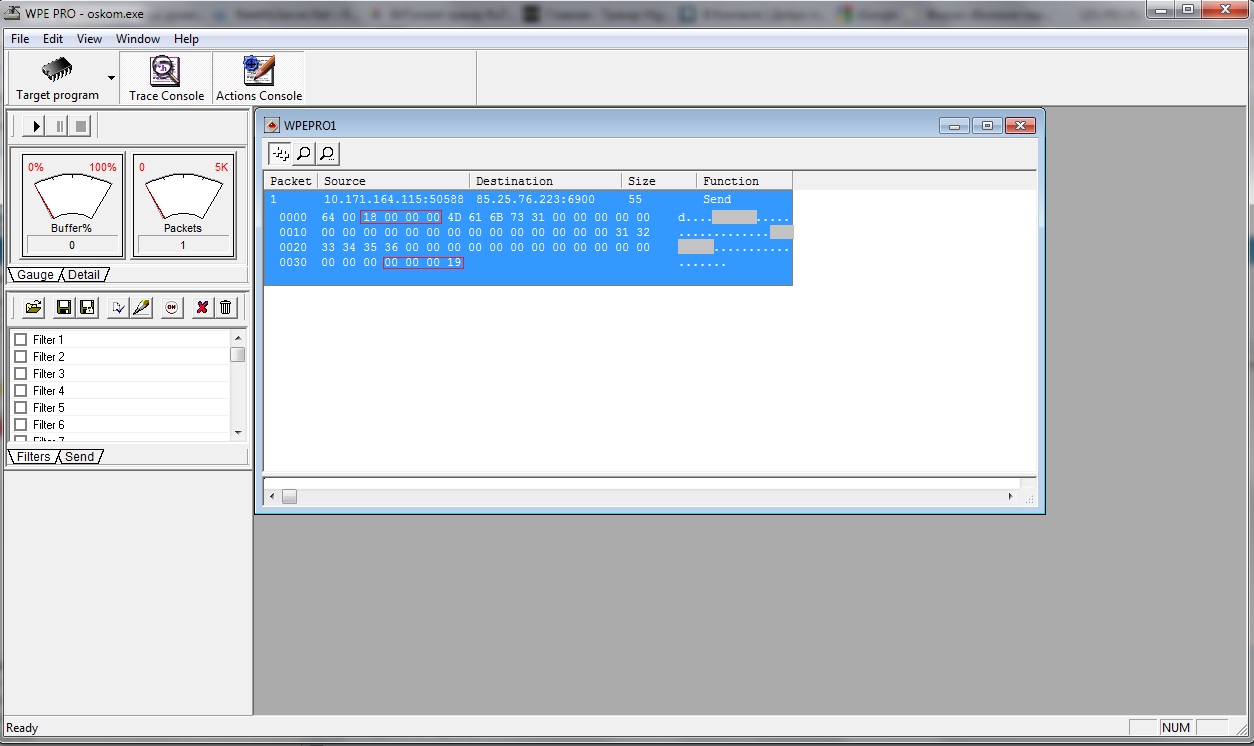Stop packet logging
Screen dimensions: 1254x746
82,126
